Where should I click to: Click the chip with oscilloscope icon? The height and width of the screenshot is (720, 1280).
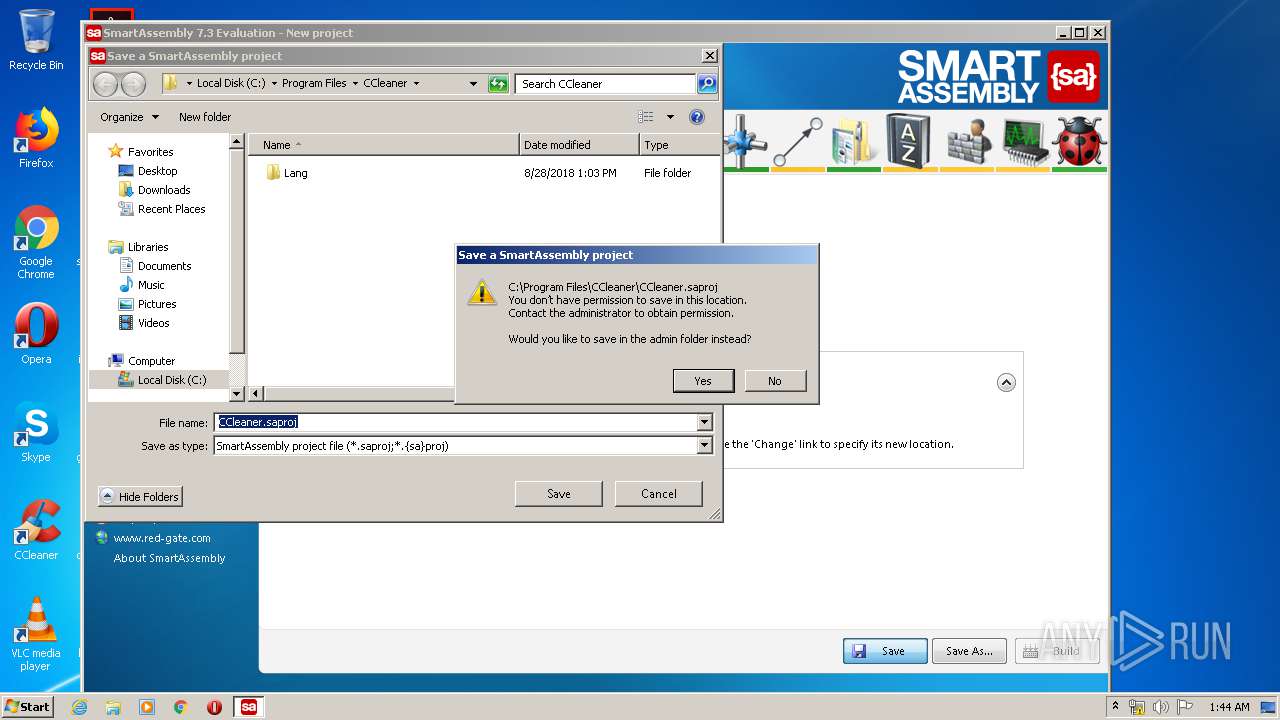[1024, 141]
